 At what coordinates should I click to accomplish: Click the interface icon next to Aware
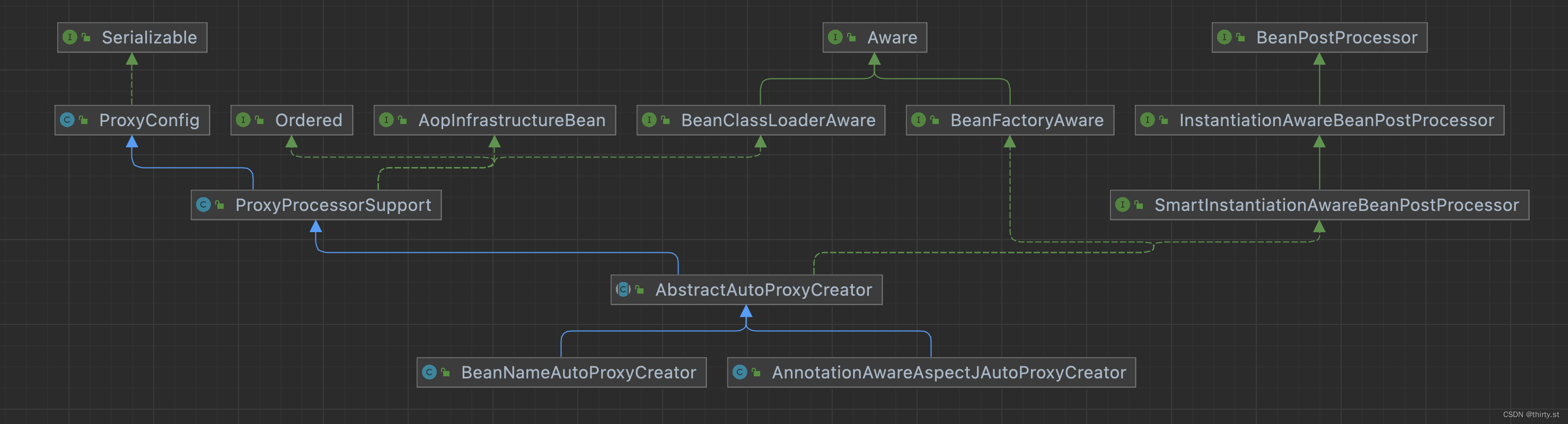pyautogui.click(x=836, y=37)
